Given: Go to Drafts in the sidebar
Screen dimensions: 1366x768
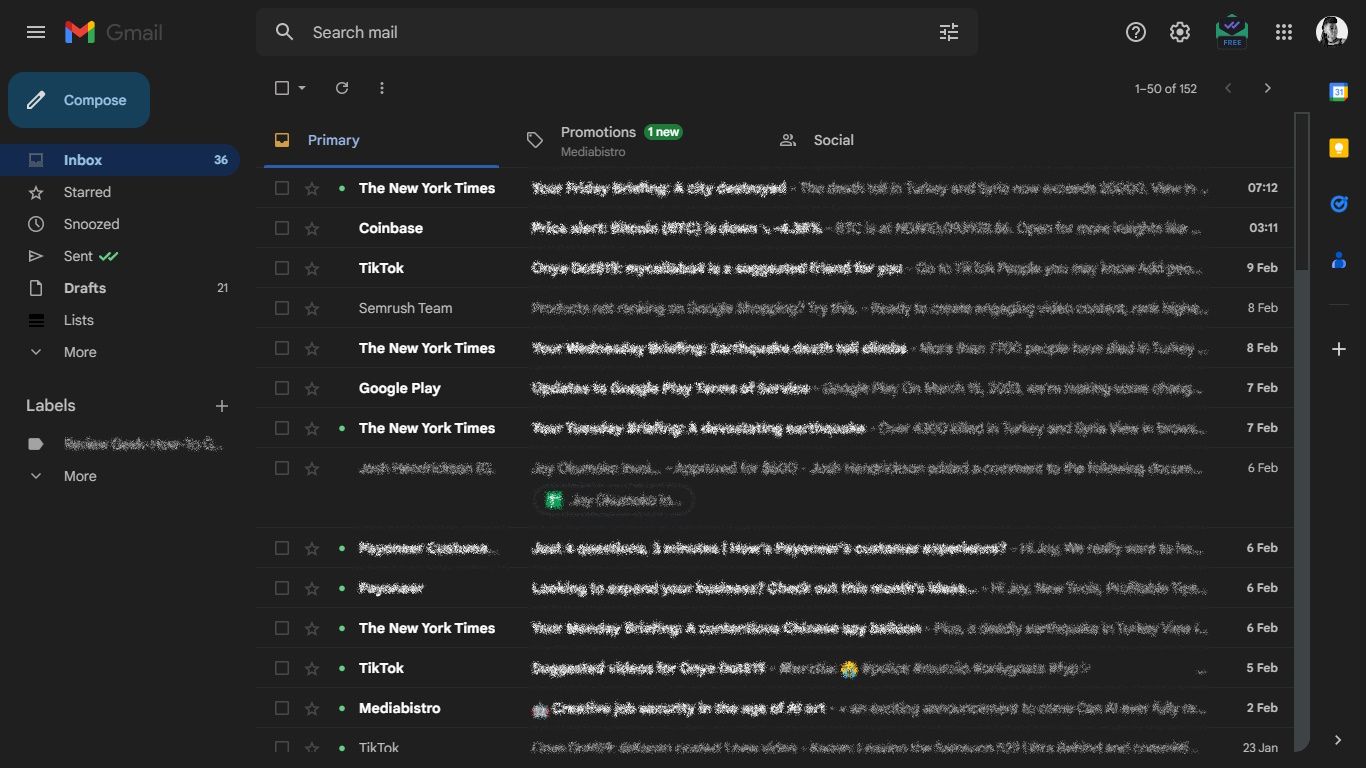Looking at the screenshot, I should click(84, 288).
